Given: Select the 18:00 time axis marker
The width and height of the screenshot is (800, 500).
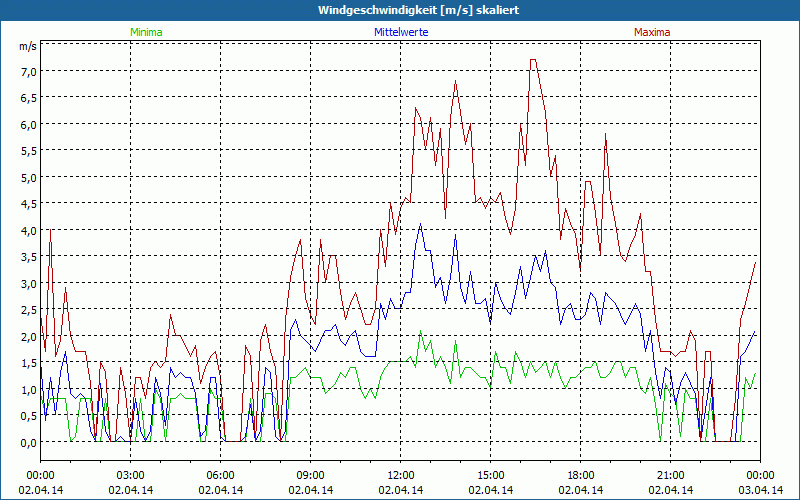Looking at the screenshot, I should (x=580, y=475).
